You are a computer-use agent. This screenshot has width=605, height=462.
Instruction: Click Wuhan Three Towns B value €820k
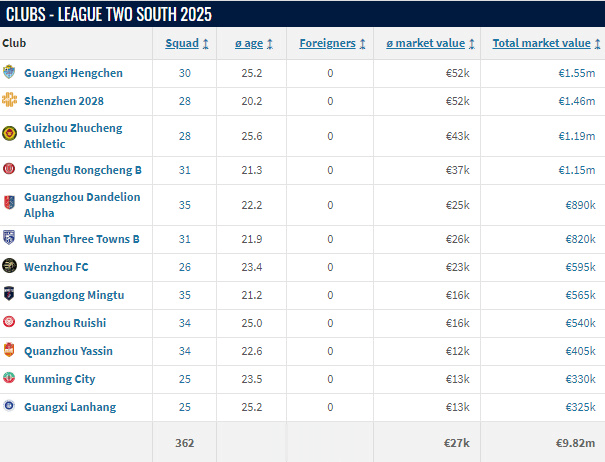coord(580,239)
